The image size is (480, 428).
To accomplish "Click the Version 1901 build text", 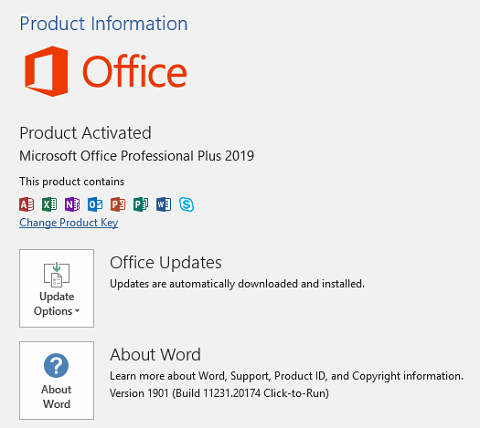I will (x=219, y=393).
